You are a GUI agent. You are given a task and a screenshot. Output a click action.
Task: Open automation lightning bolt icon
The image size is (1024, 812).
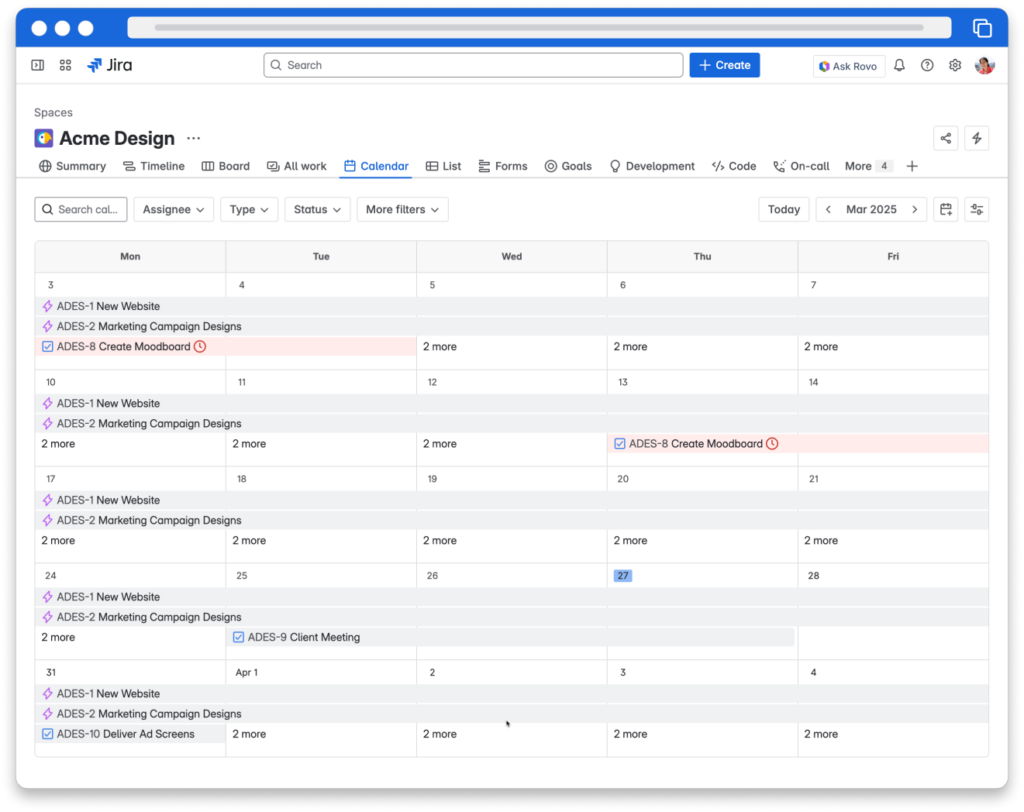(x=976, y=138)
